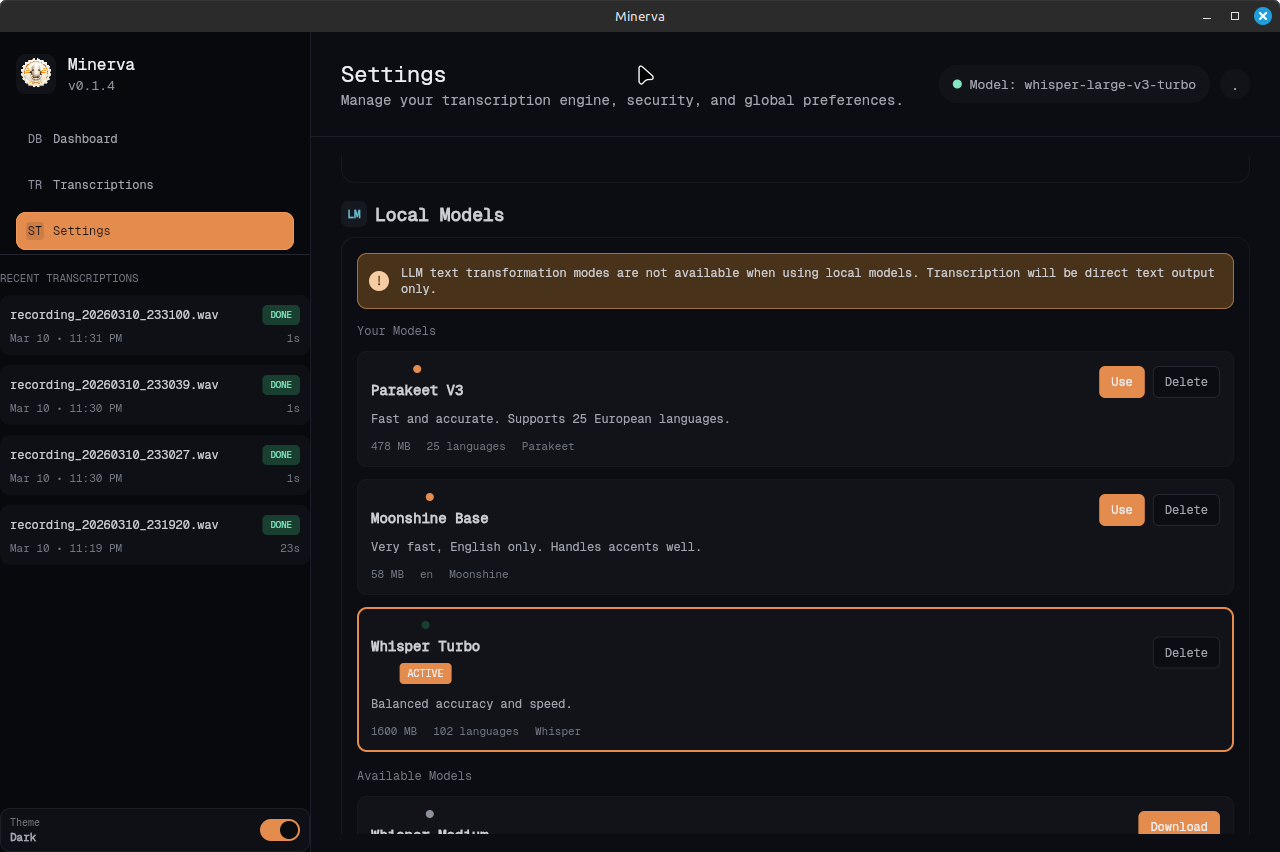
Task: Delete the Moonshine Base model
Action: (x=1186, y=509)
